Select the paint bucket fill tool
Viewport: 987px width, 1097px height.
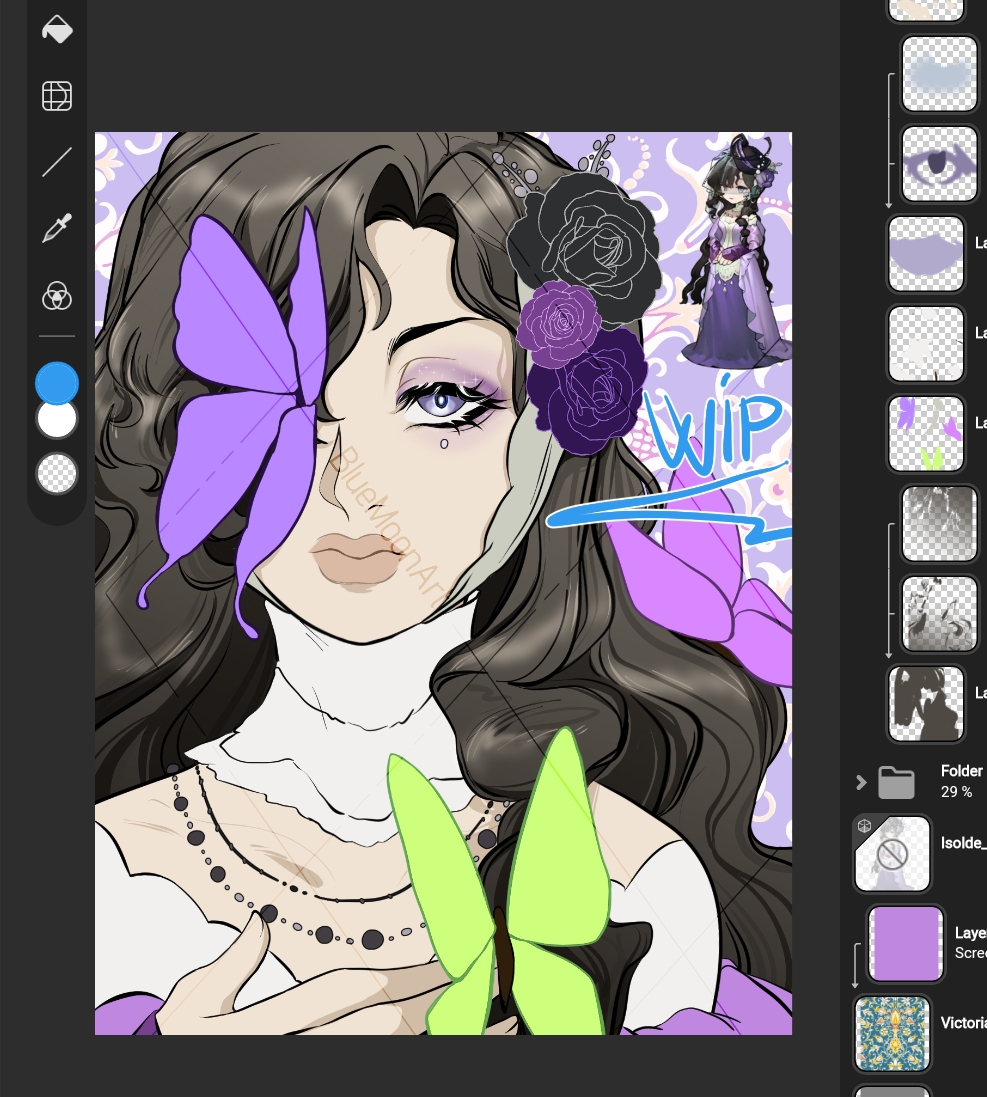[x=57, y=29]
